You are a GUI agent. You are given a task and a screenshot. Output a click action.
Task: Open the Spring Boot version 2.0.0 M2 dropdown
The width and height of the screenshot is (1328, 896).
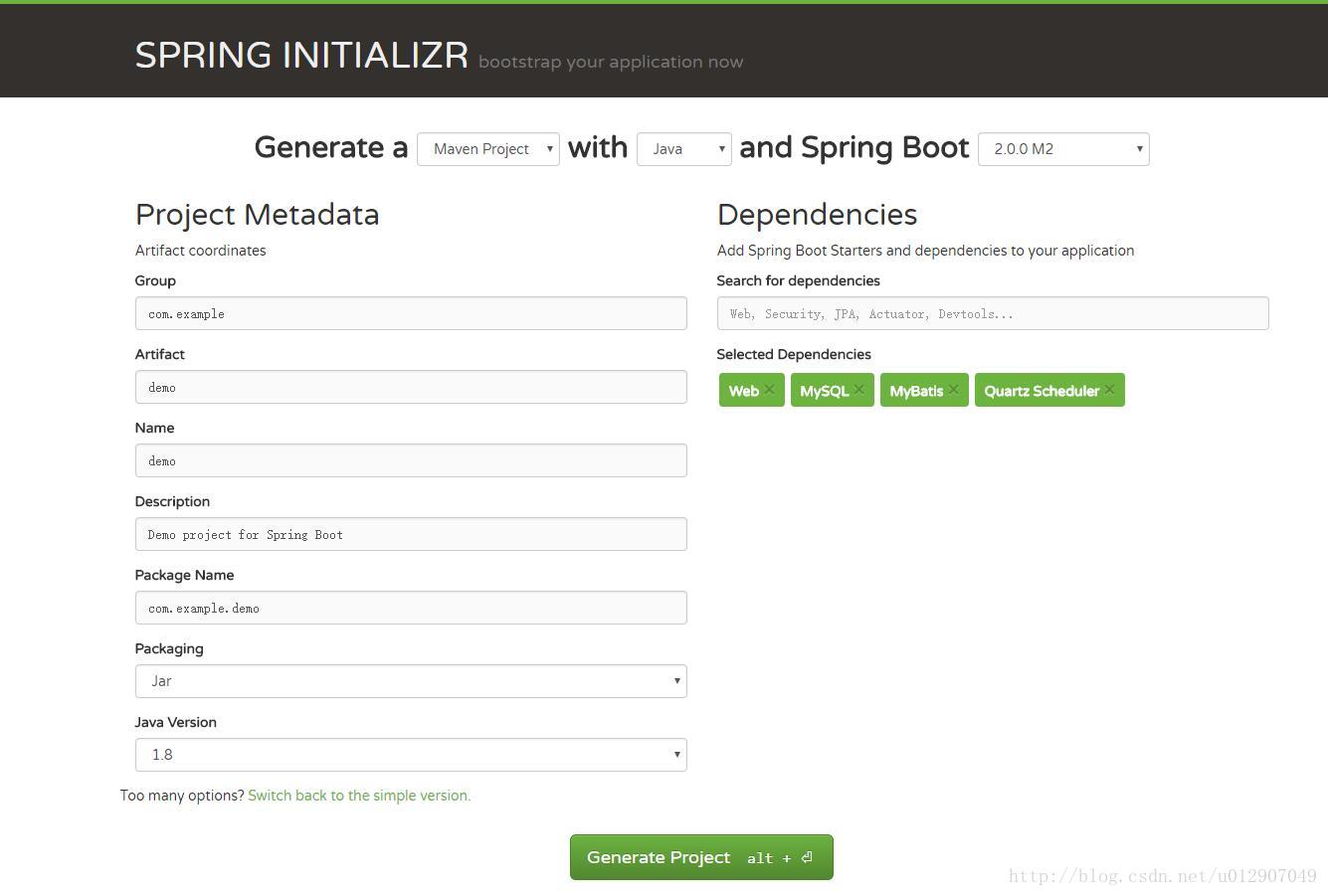(1063, 149)
